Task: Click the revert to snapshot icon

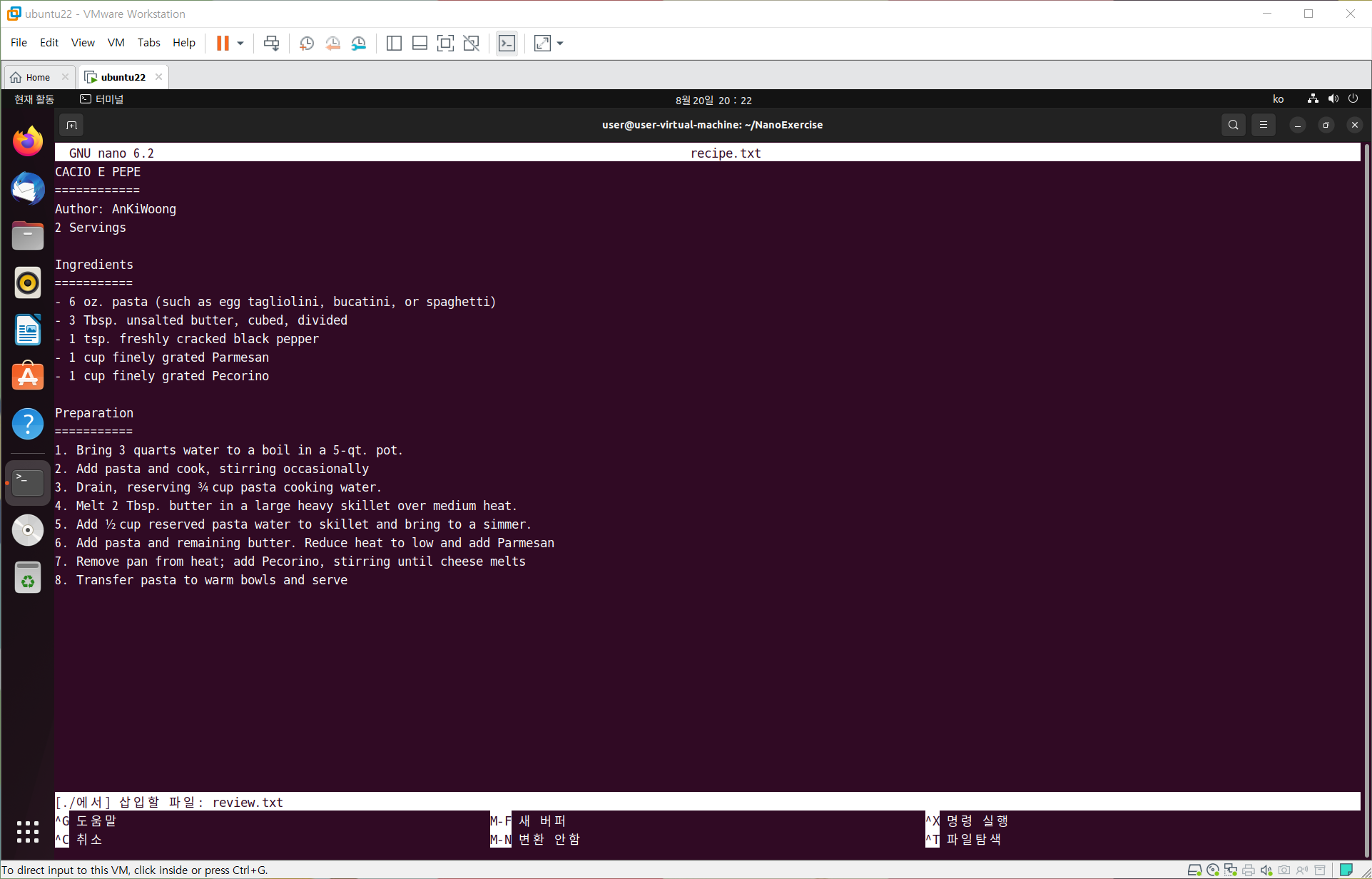Action: click(x=332, y=44)
